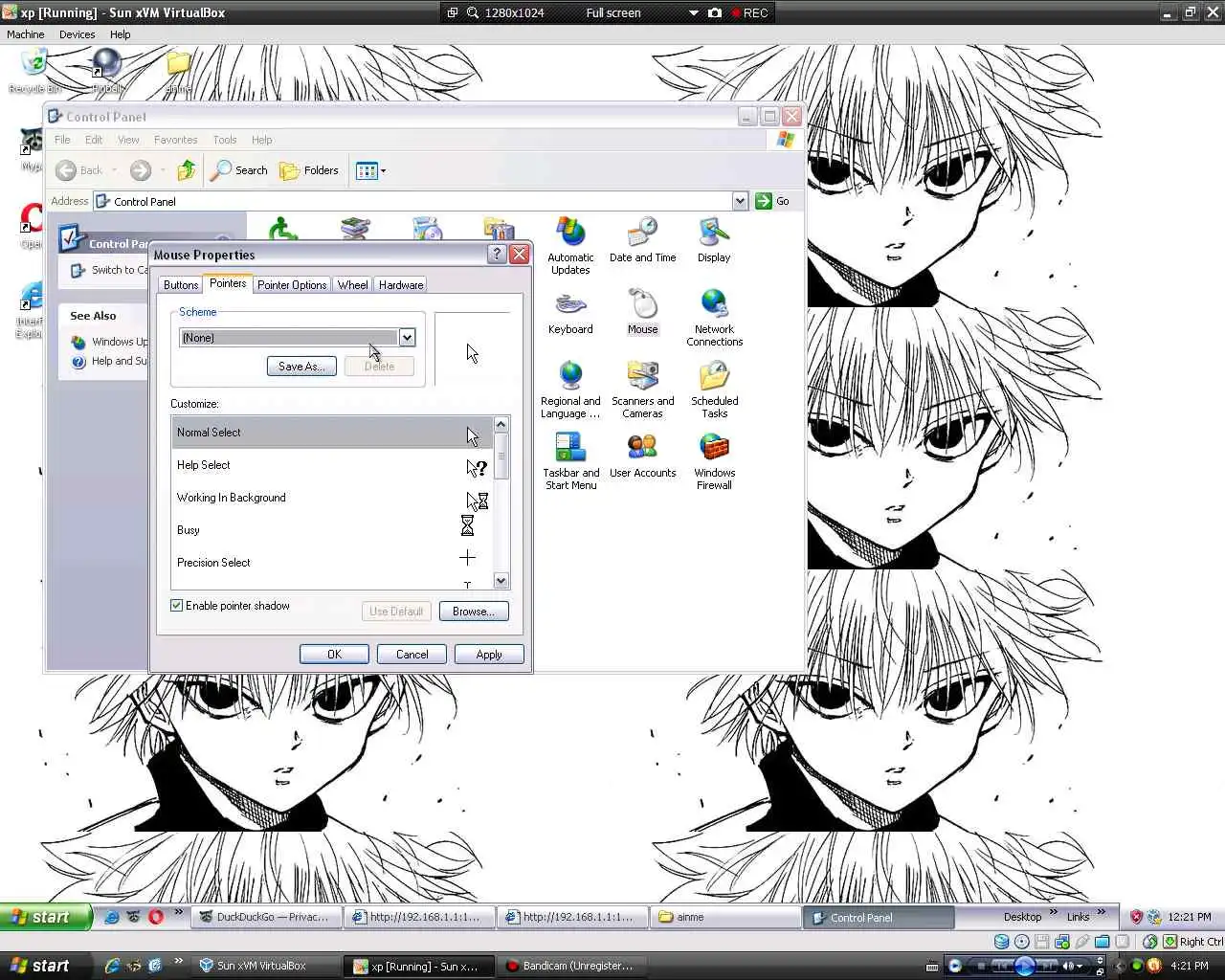Open the Back button history arrow

114,170
